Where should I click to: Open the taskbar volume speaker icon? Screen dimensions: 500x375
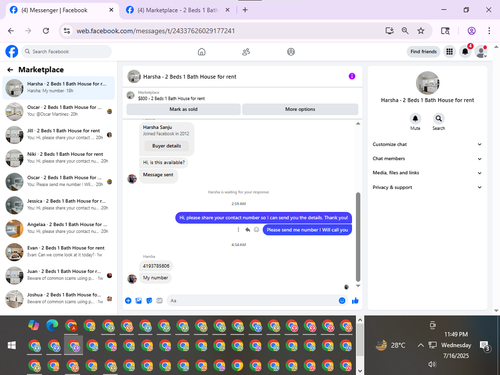coord(432,364)
